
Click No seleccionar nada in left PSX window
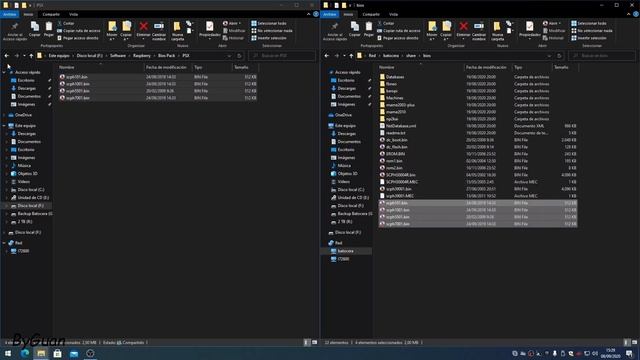tap(272, 31)
